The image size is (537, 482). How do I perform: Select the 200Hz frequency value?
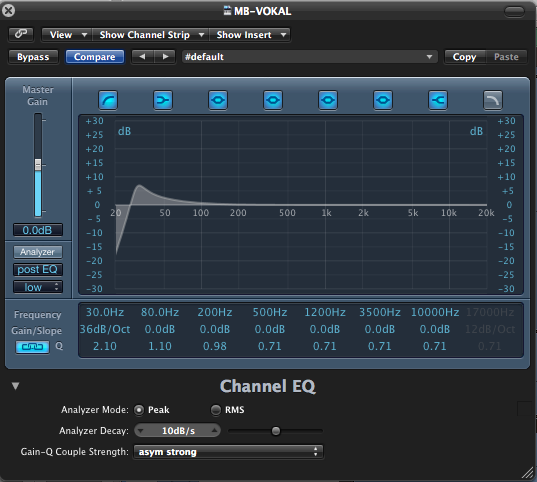[x=215, y=312]
